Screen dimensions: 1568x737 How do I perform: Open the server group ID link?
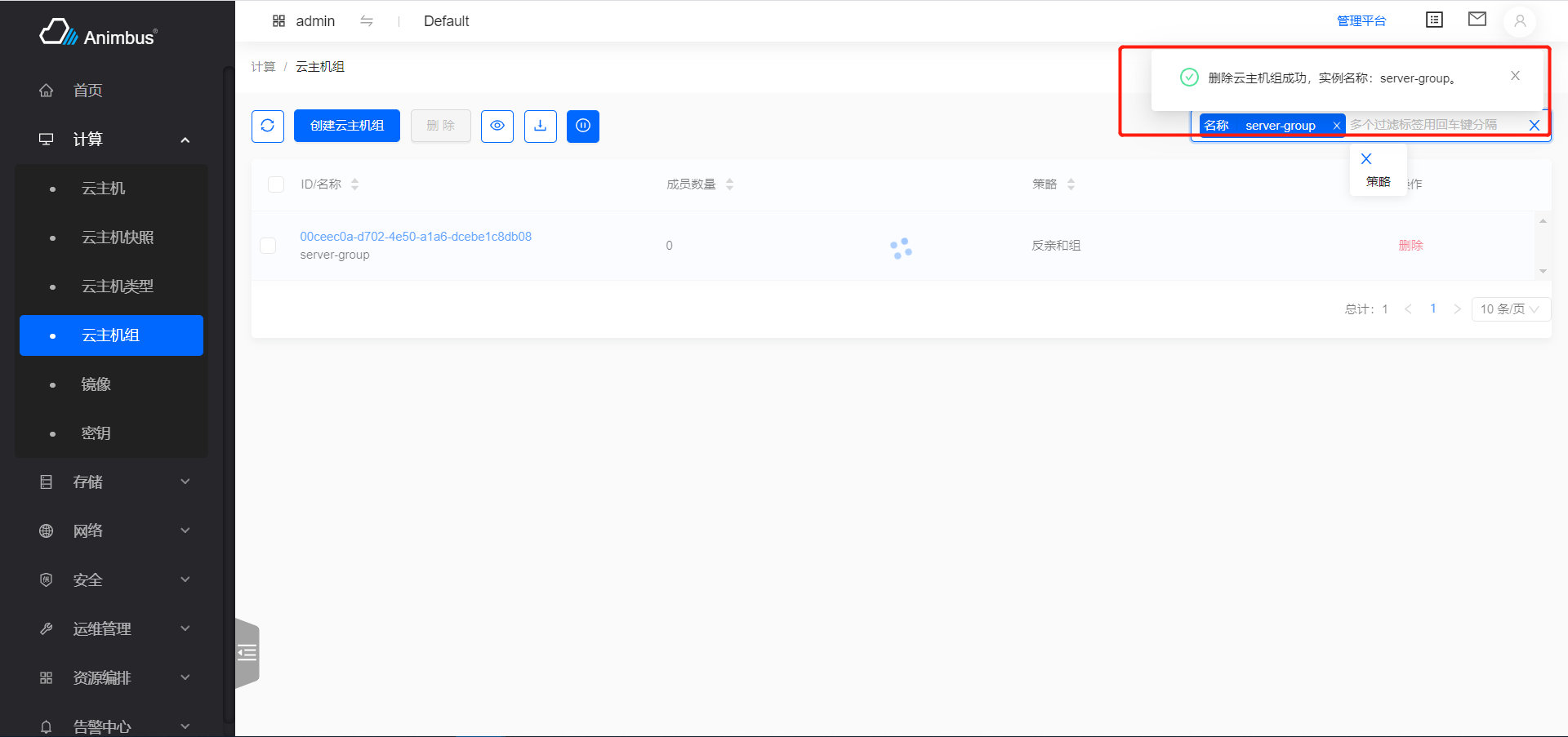(416, 237)
